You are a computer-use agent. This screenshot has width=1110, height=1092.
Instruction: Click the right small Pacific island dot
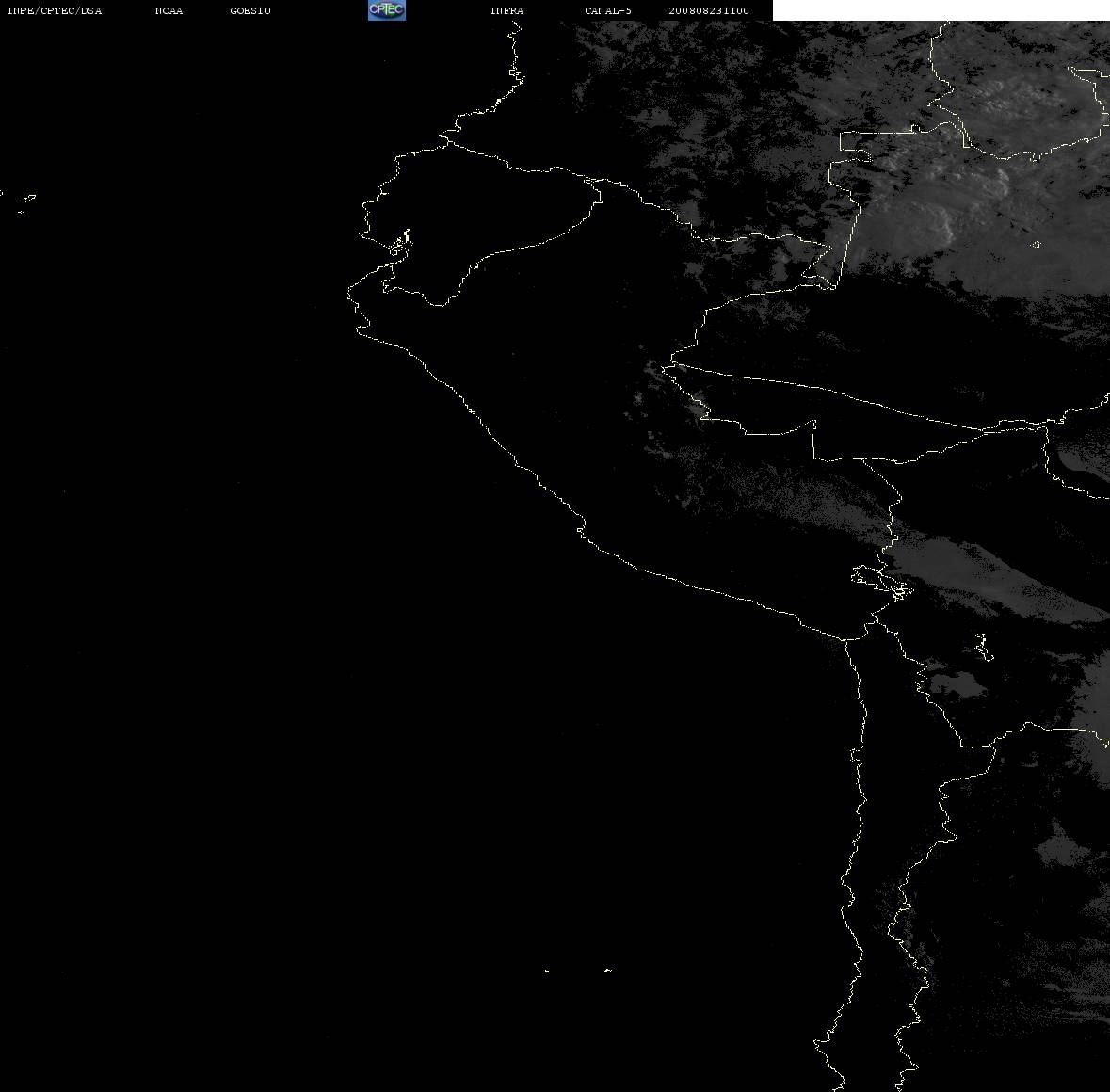pos(608,970)
